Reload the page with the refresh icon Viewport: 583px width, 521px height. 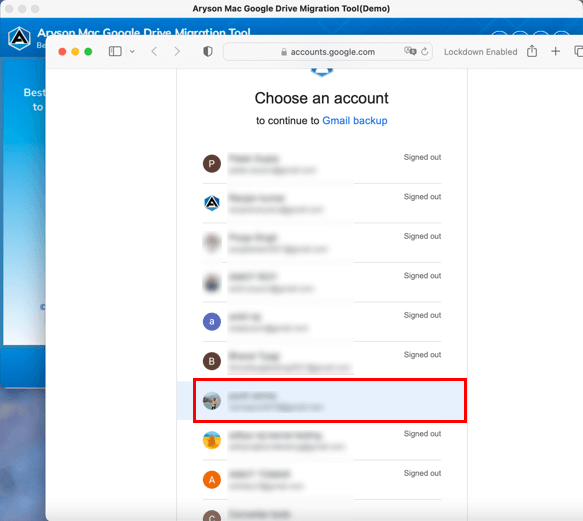(425, 51)
